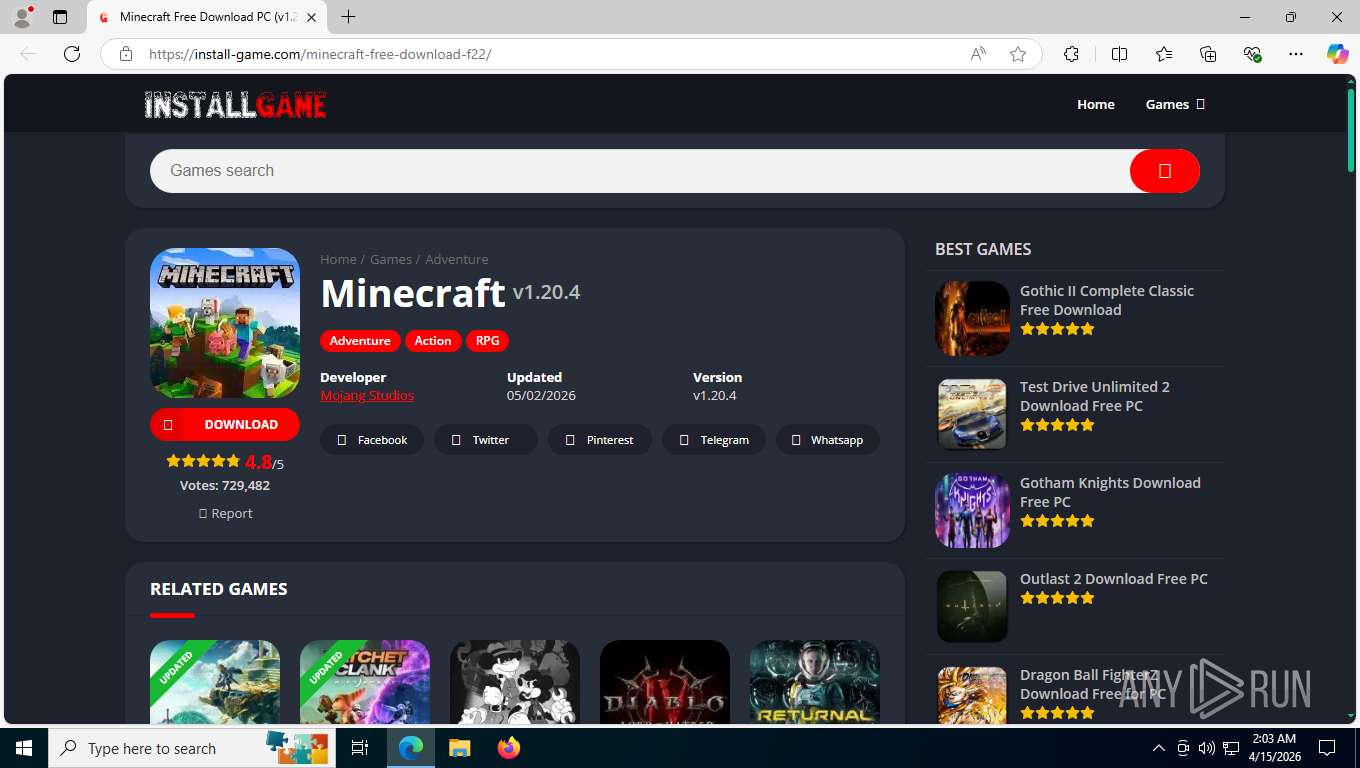
Task: Select the Action genre tag
Action: [433, 341]
